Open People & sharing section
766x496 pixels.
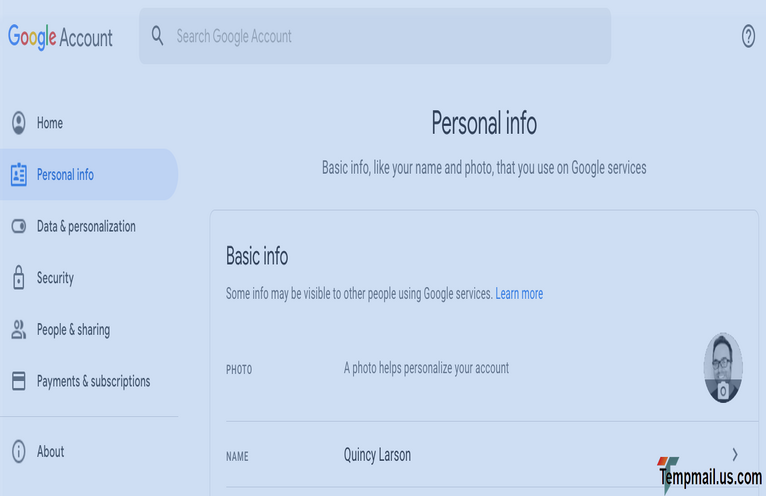tap(73, 330)
